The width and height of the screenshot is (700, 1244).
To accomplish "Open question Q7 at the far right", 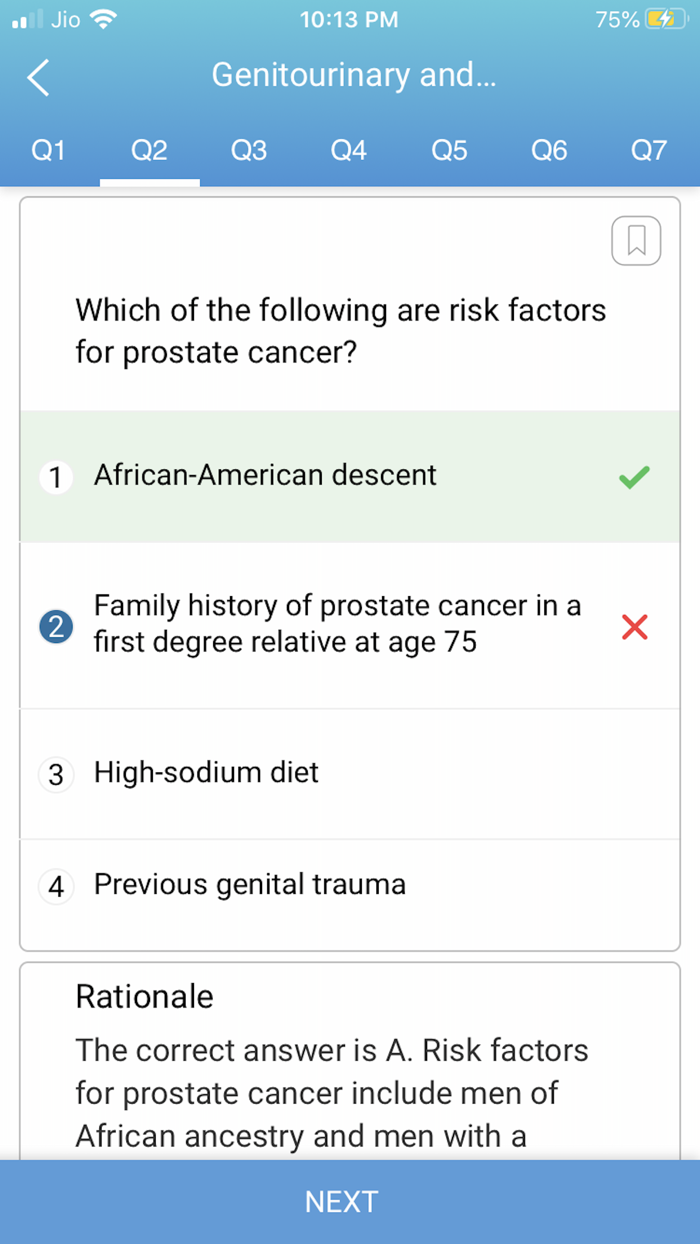I will (649, 150).
